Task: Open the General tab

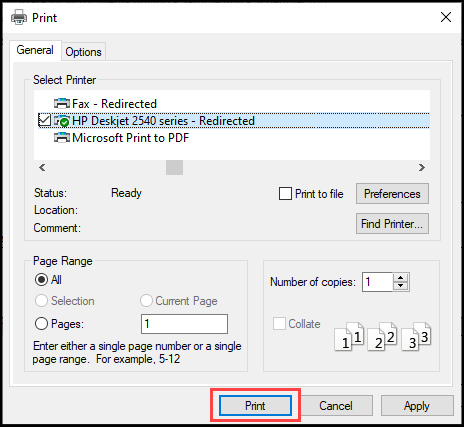Action: pyautogui.click(x=35, y=50)
